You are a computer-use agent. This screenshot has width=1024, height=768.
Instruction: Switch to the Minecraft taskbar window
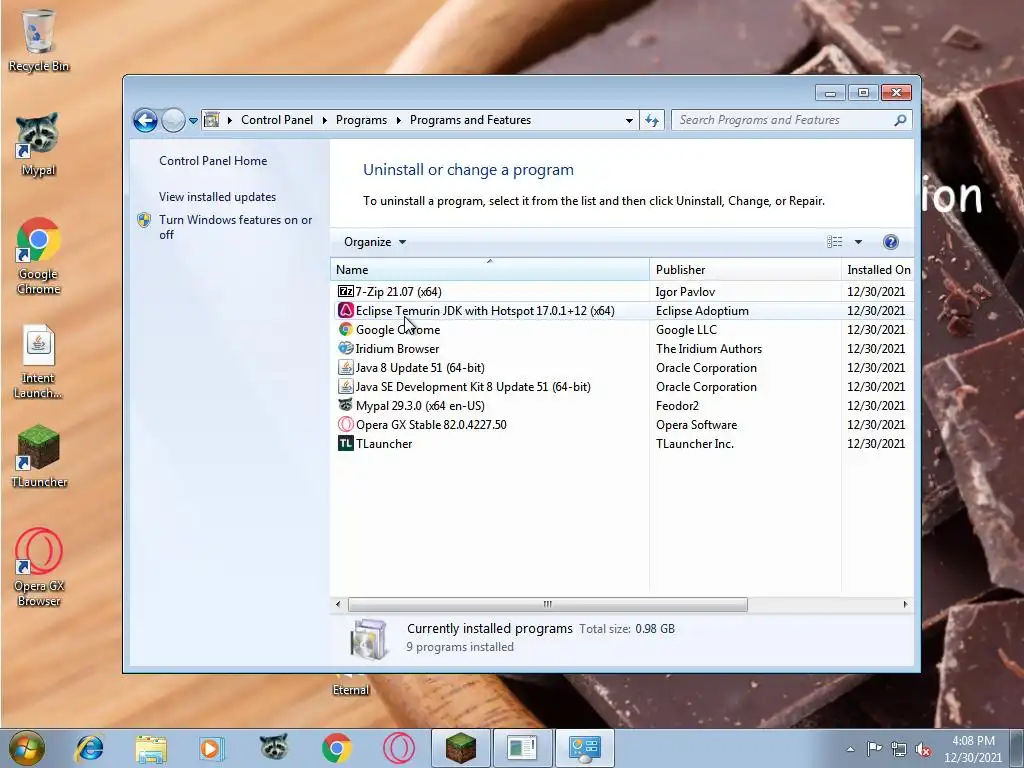point(461,748)
